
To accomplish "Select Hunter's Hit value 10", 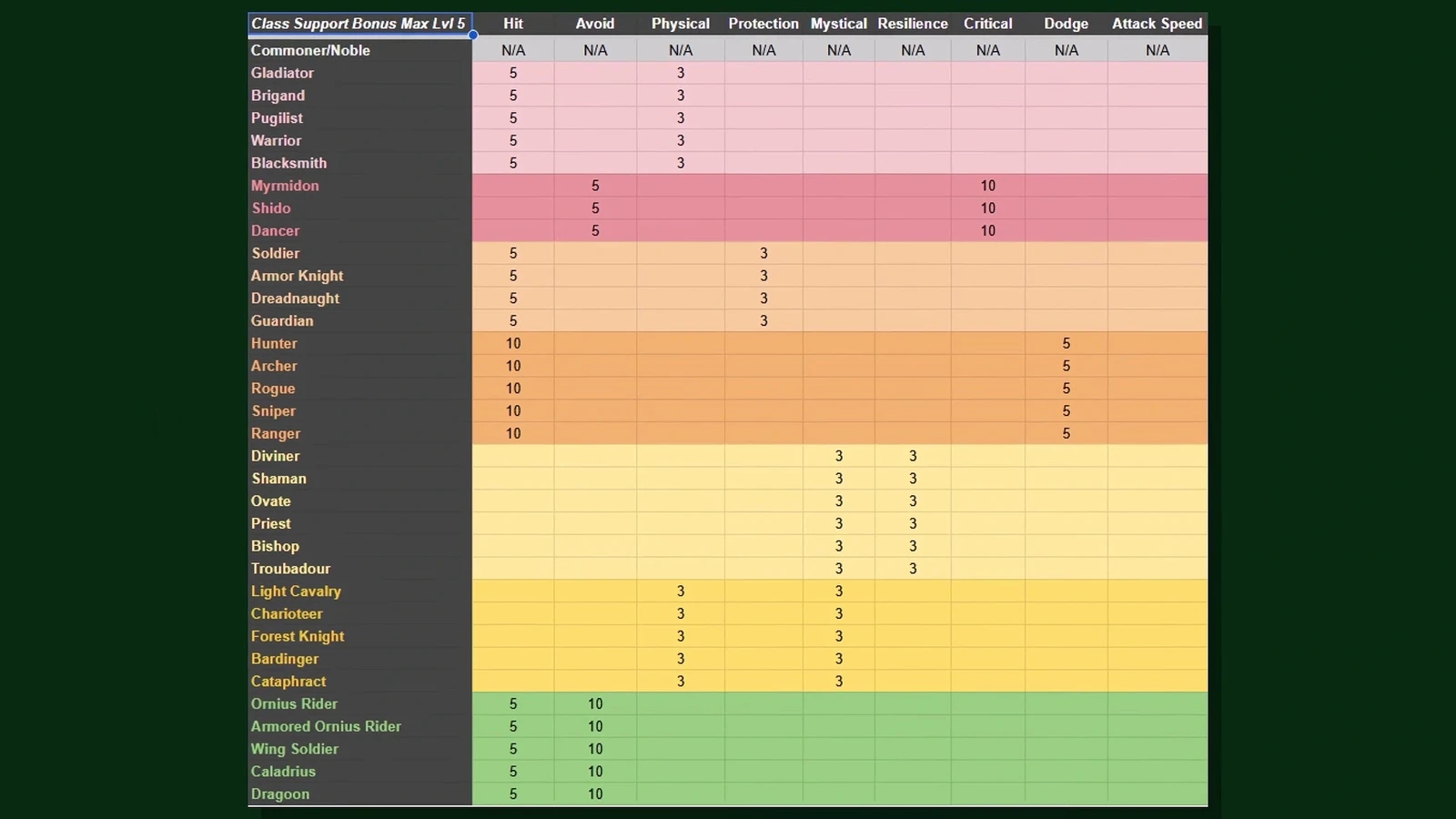I will [513, 343].
